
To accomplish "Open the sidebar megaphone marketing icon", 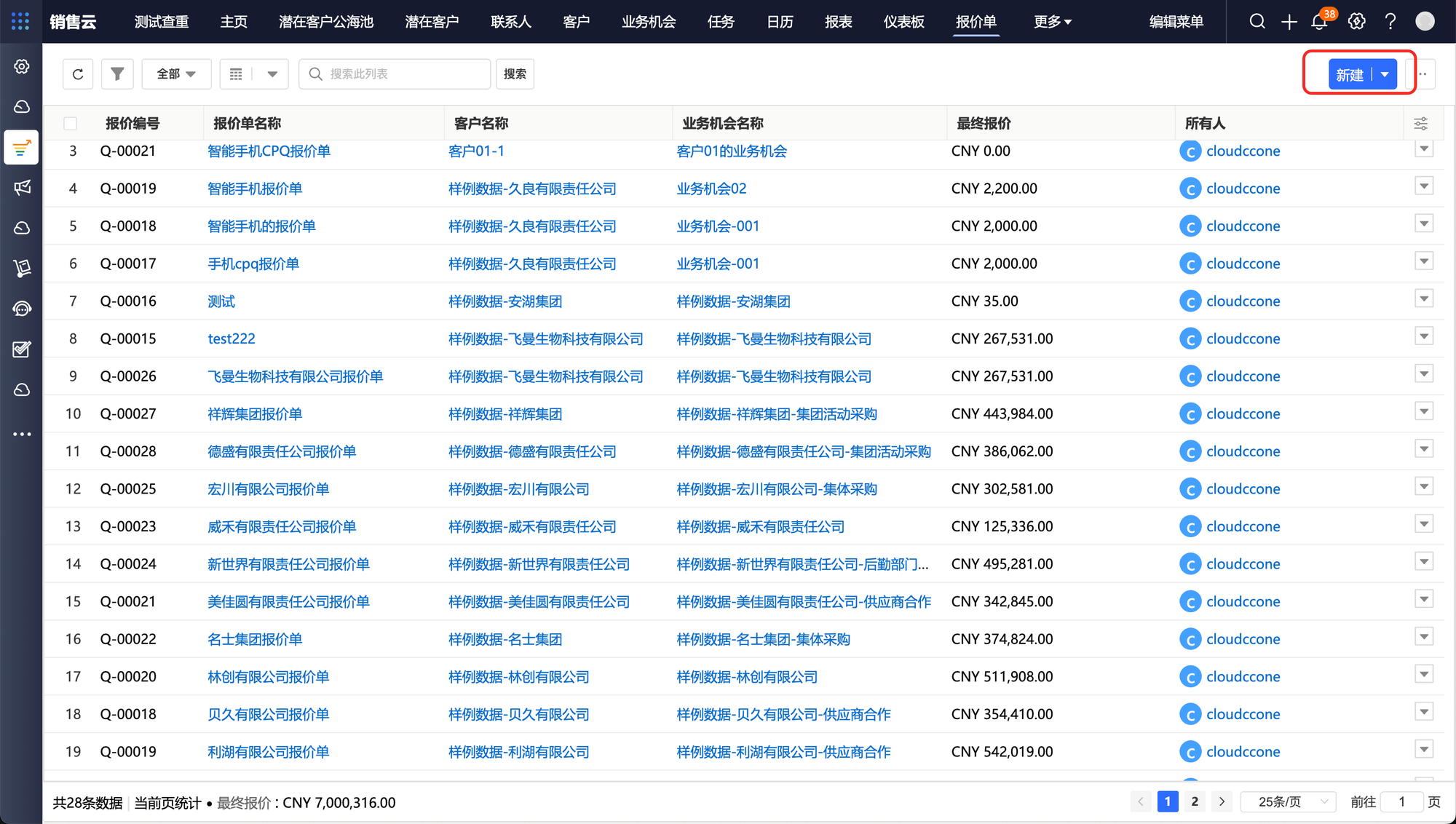I will pos(22,188).
